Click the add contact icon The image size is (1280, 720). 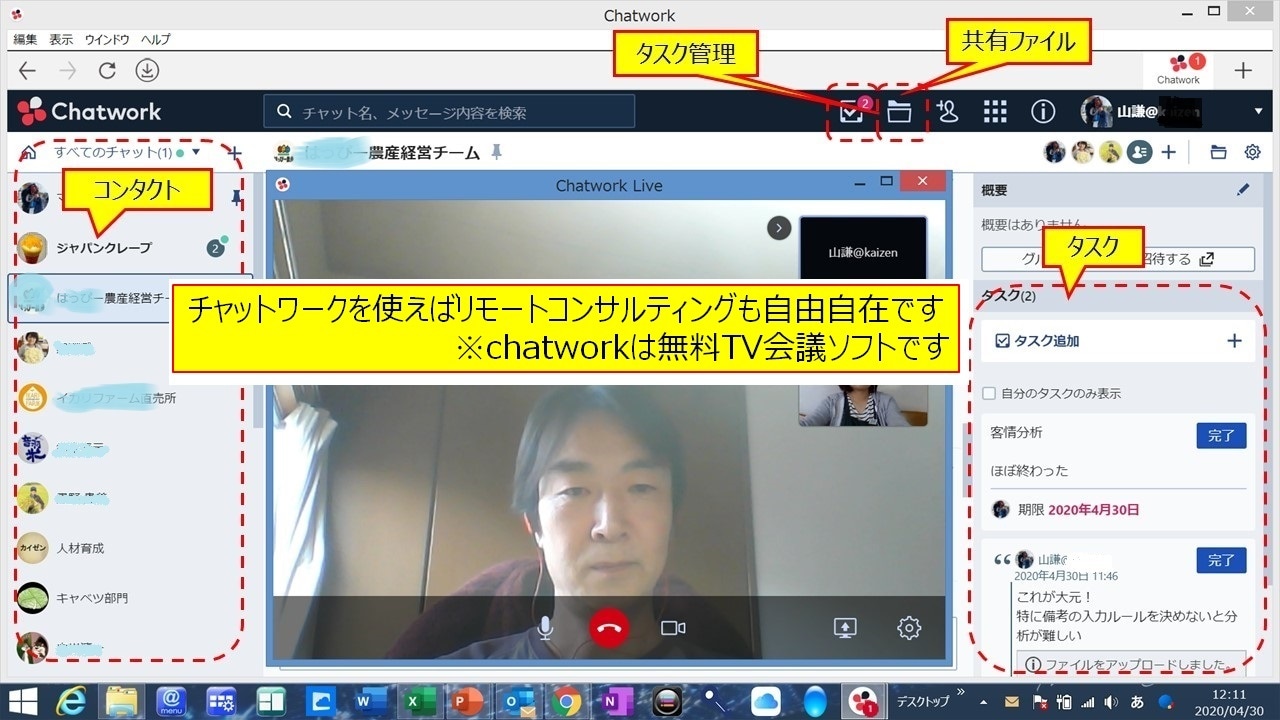coord(947,112)
